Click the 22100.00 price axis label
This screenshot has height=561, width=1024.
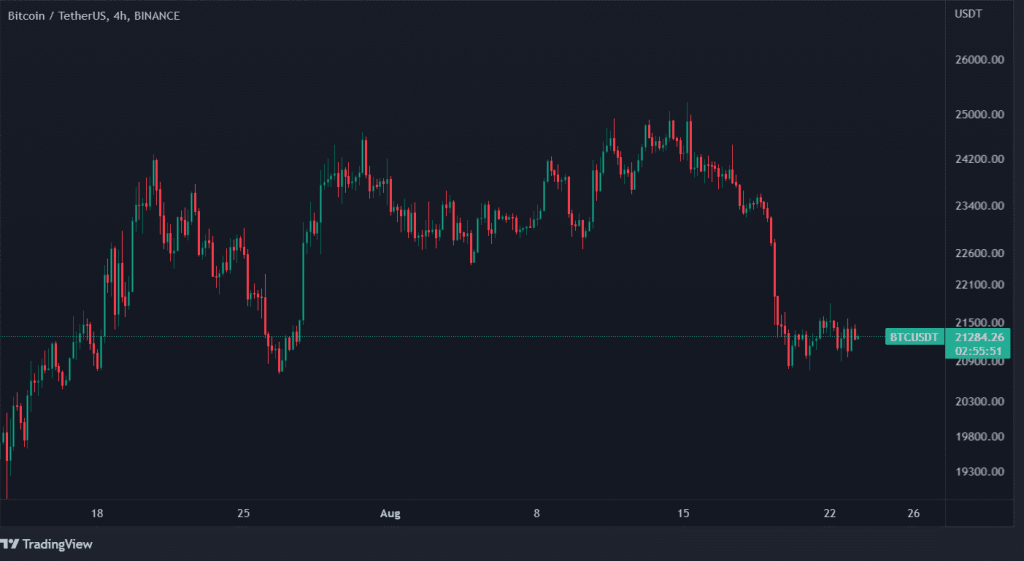[979, 284]
